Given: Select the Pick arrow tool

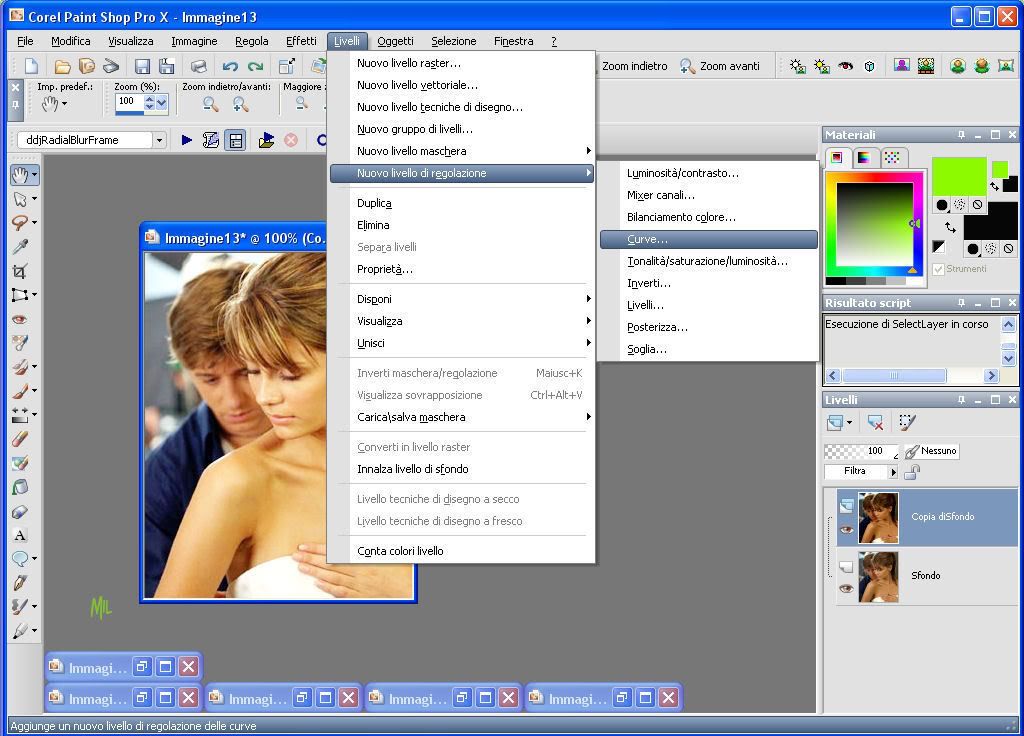Looking at the screenshot, I should (x=20, y=199).
